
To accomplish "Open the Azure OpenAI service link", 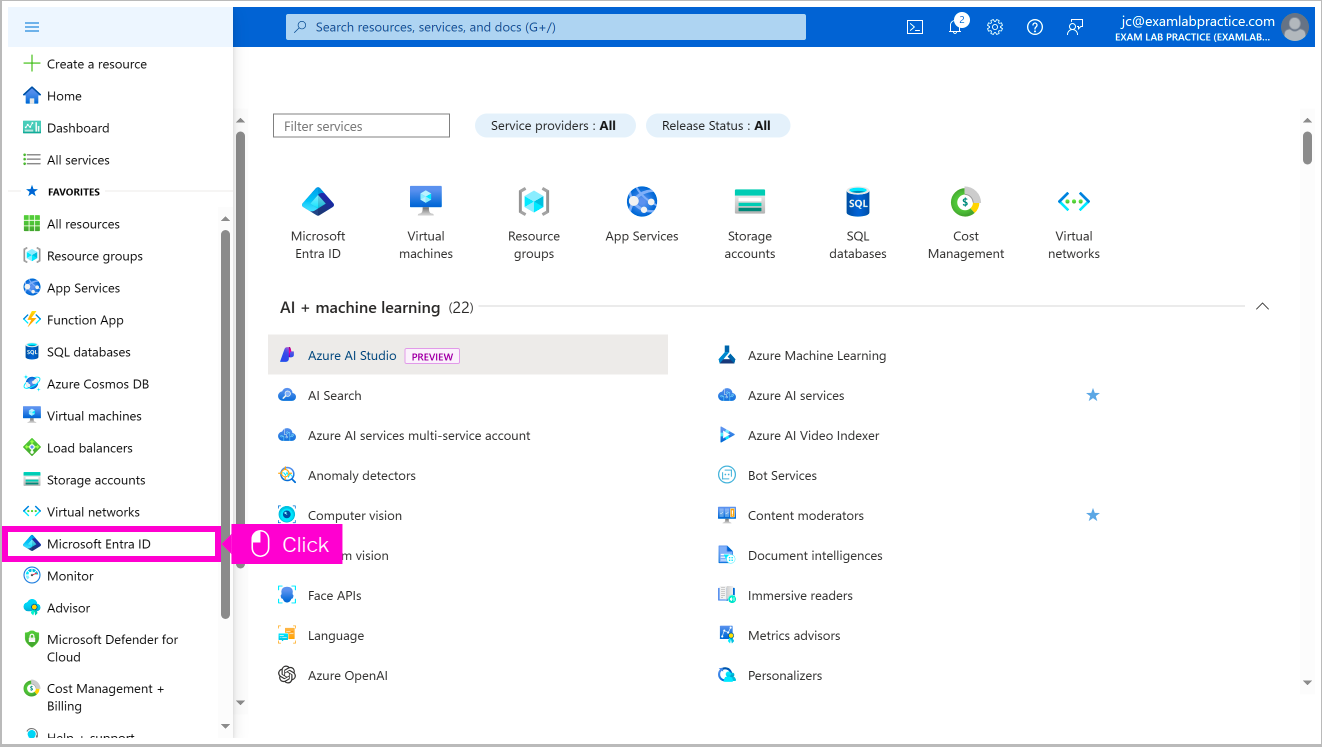I will tap(347, 675).
